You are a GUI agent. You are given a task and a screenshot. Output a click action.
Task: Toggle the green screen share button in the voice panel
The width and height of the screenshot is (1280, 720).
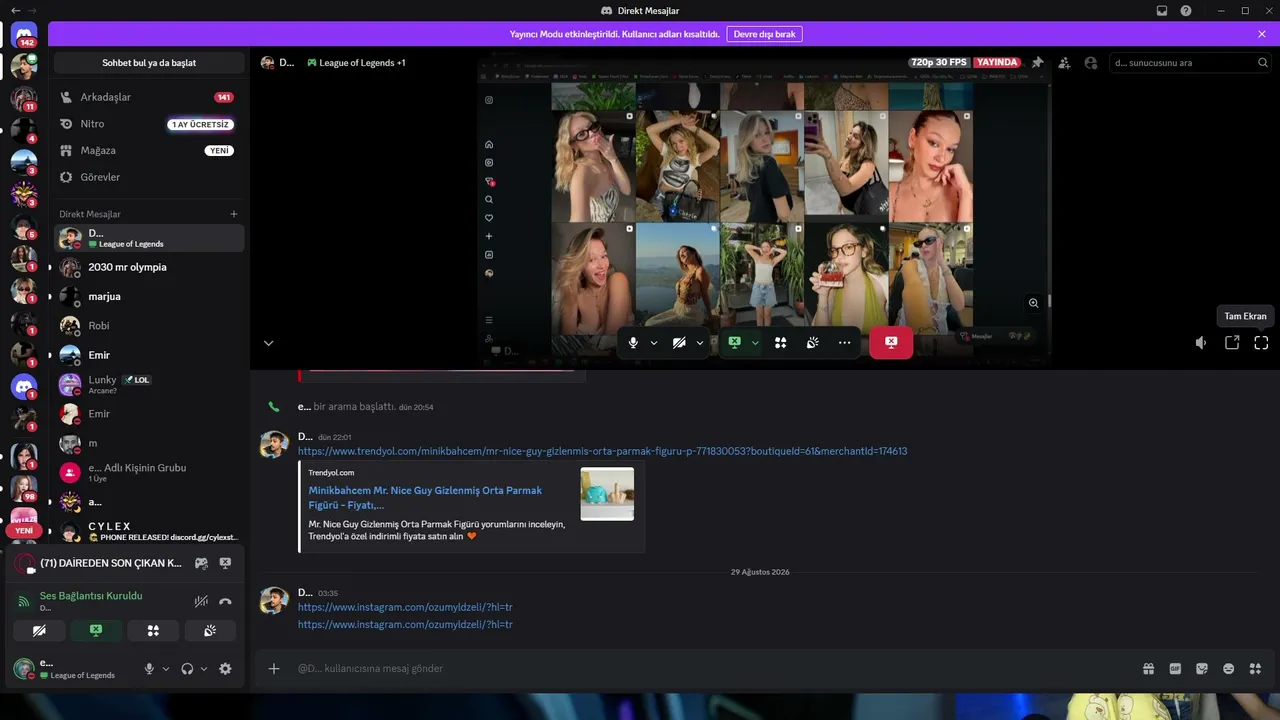pos(96,631)
